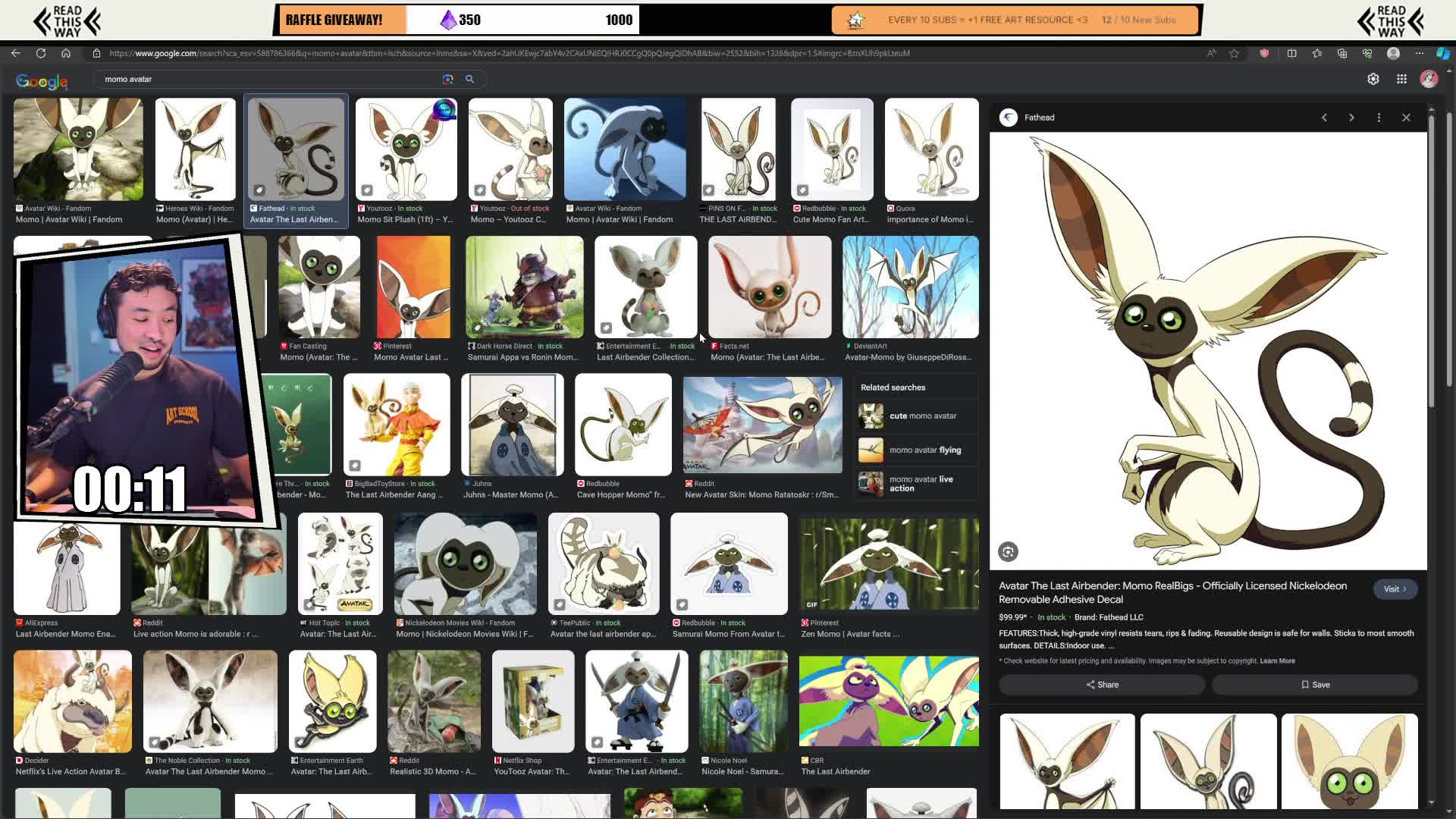
Task: Open BigBadToyStore Aang figure thumbnail
Action: [x=397, y=425]
